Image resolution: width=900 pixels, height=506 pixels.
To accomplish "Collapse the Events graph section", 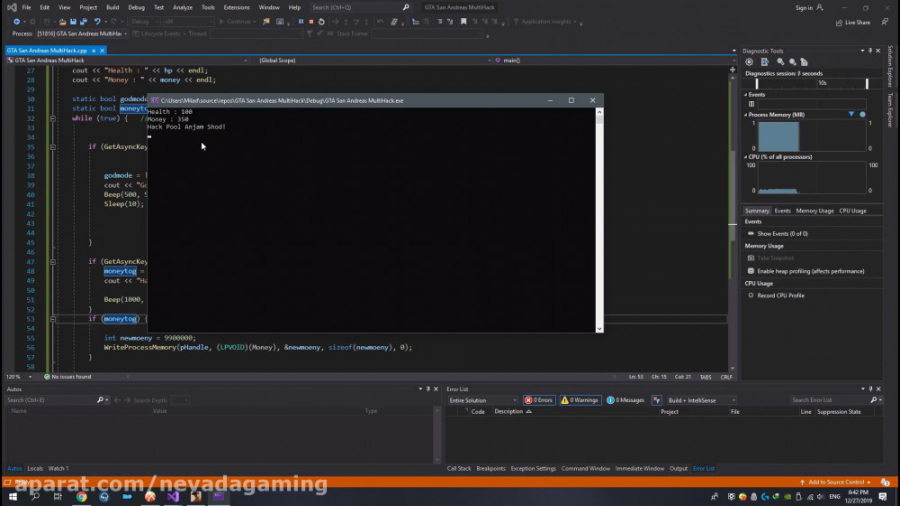I will point(746,95).
